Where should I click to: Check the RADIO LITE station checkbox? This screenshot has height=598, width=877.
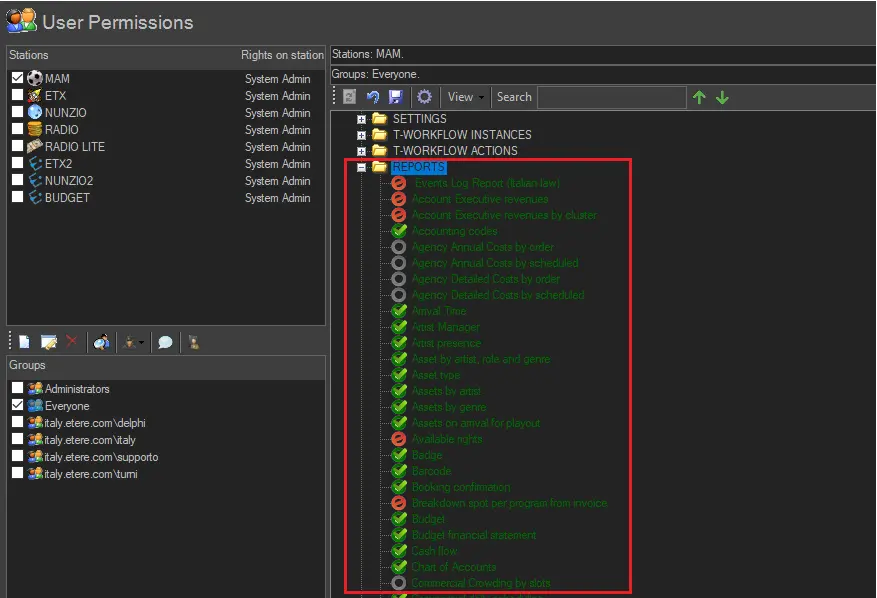pos(17,146)
